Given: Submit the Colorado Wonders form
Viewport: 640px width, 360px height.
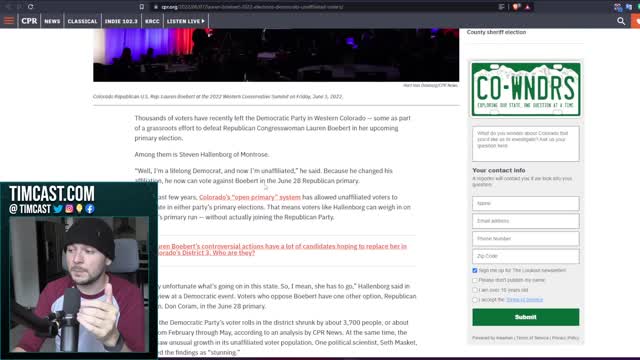Looking at the screenshot, I should click(x=526, y=317).
